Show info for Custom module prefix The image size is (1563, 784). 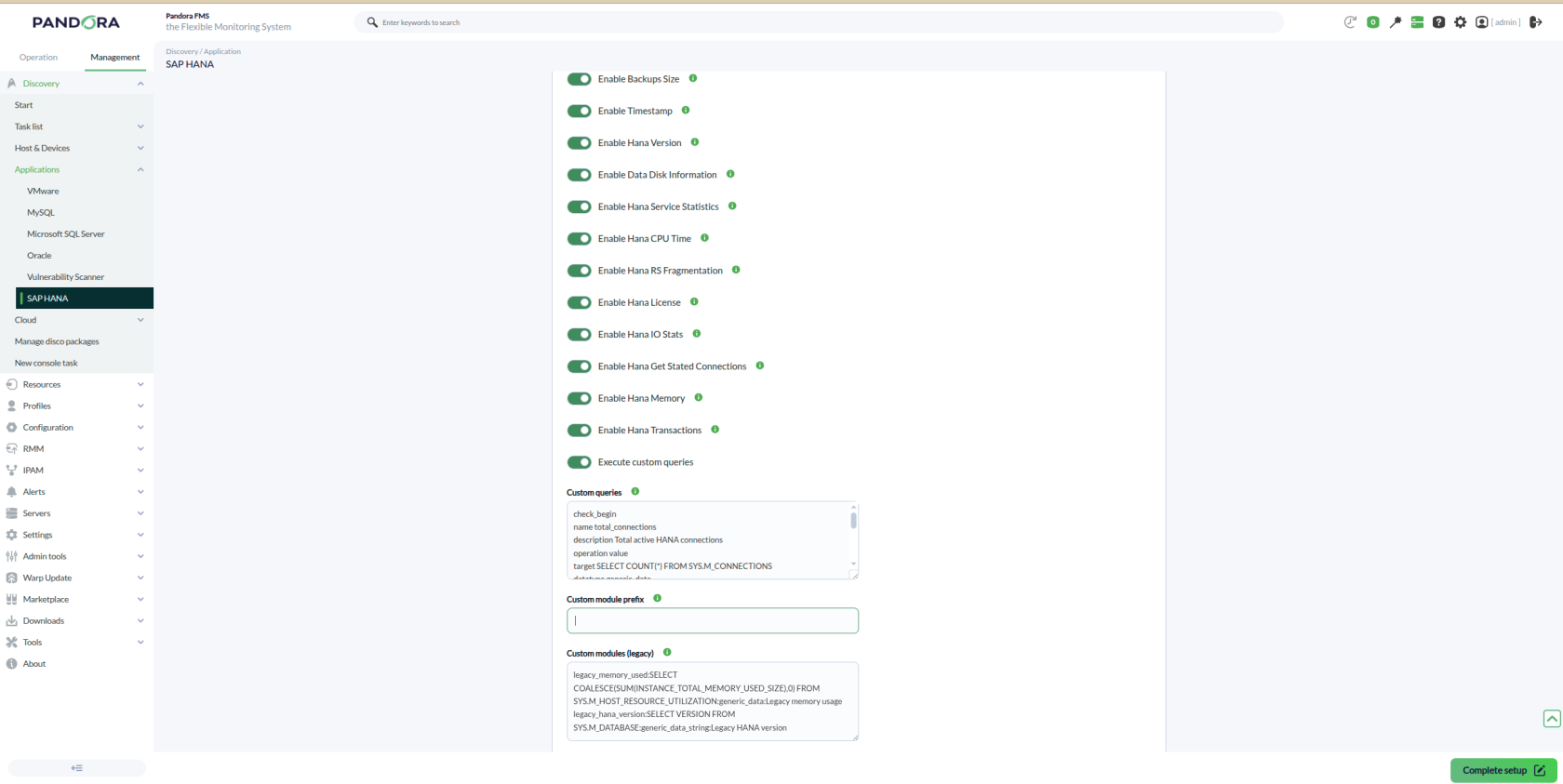(658, 598)
